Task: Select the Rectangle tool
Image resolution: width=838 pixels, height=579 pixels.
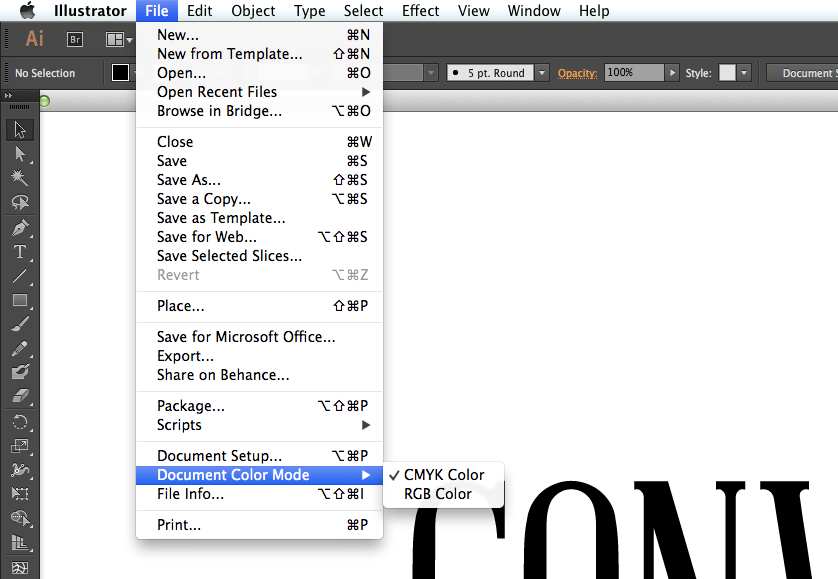Action: pos(20,300)
